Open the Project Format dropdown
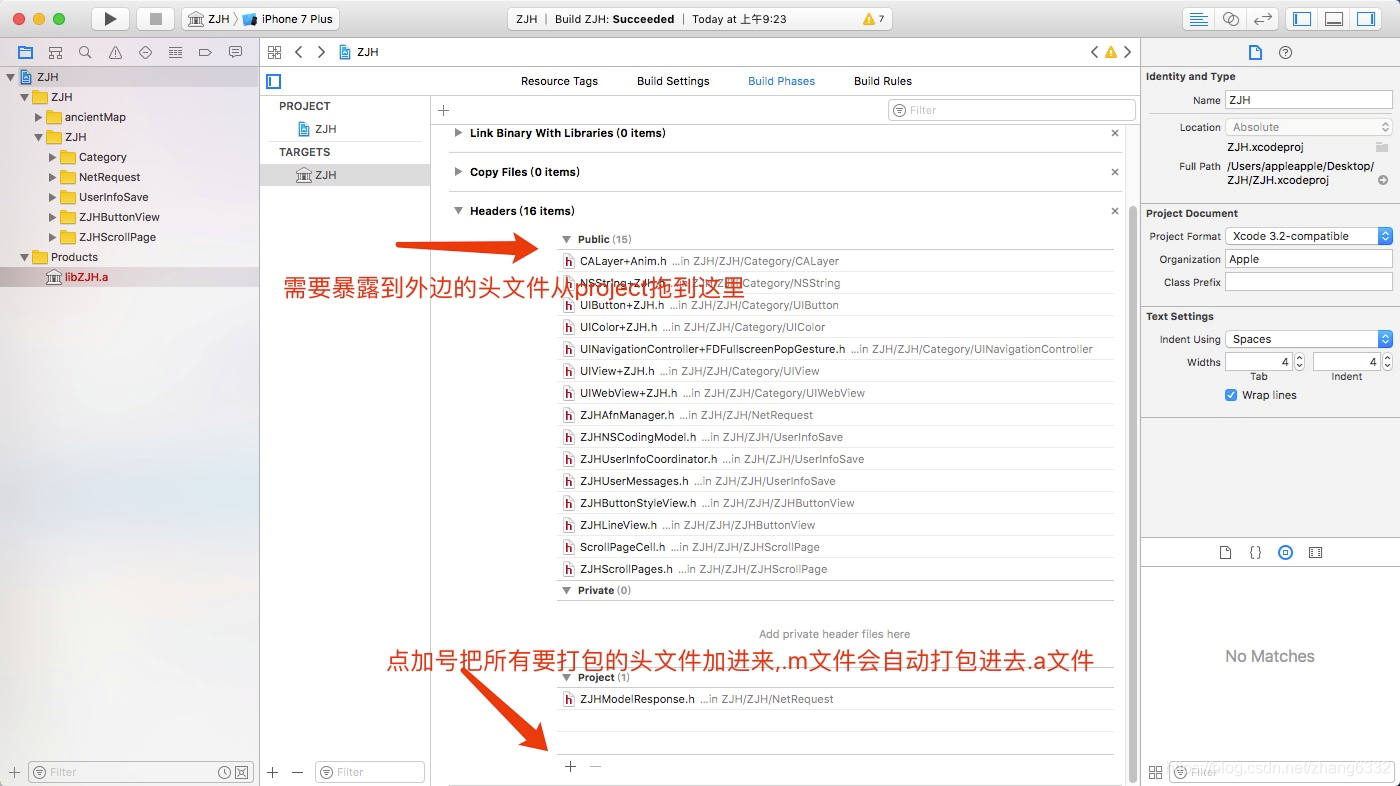This screenshot has height=786, width=1400. [x=1309, y=236]
